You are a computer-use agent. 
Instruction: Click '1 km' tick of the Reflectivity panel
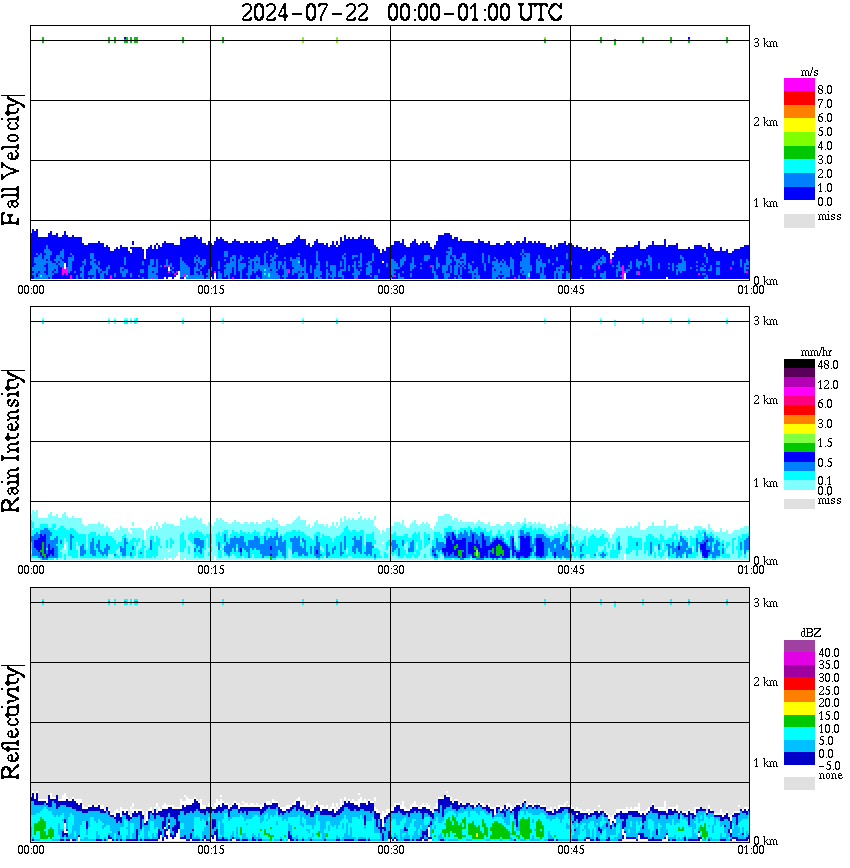(x=765, y=763)
